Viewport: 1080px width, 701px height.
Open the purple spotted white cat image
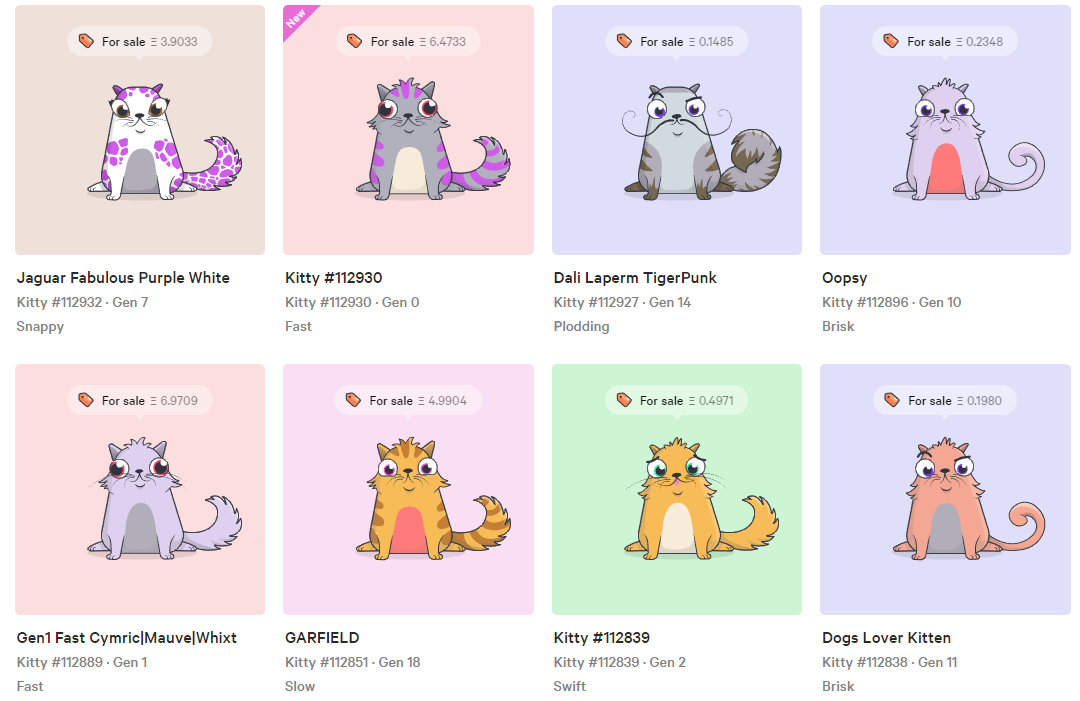pyautogui.click(x=164, y=141)
